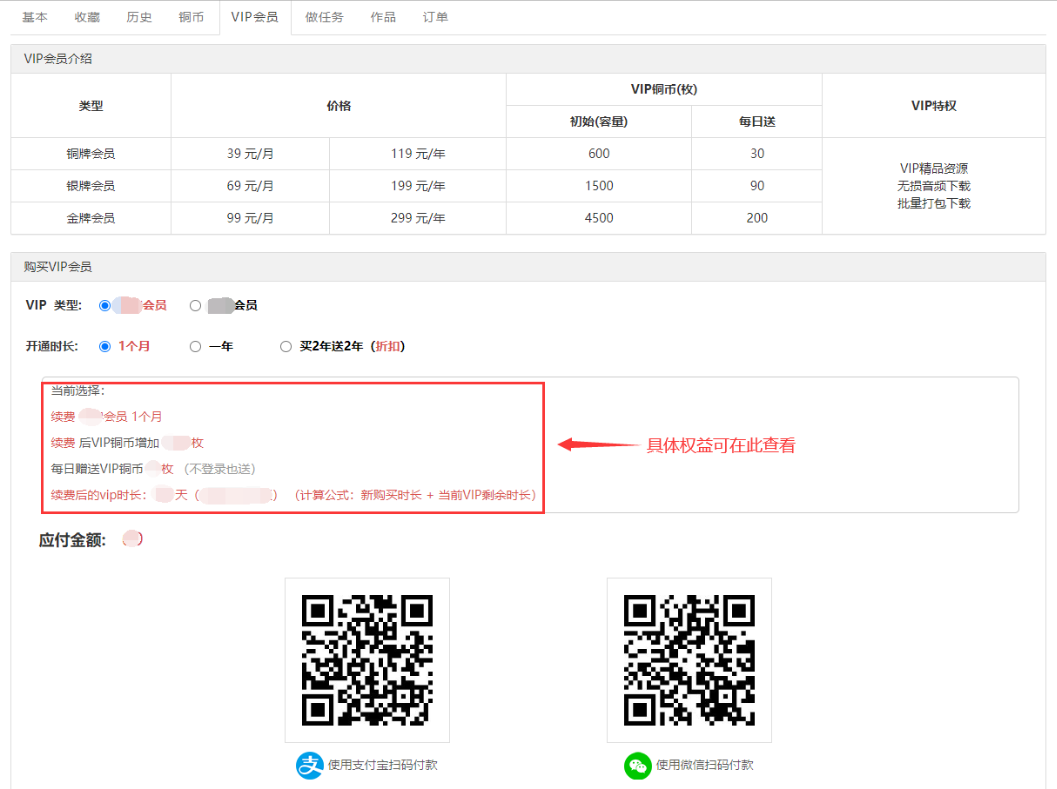The image size is (1057, 789).
Task: Click the VIP精品资源 privilege text
Action: coord(934,169)
